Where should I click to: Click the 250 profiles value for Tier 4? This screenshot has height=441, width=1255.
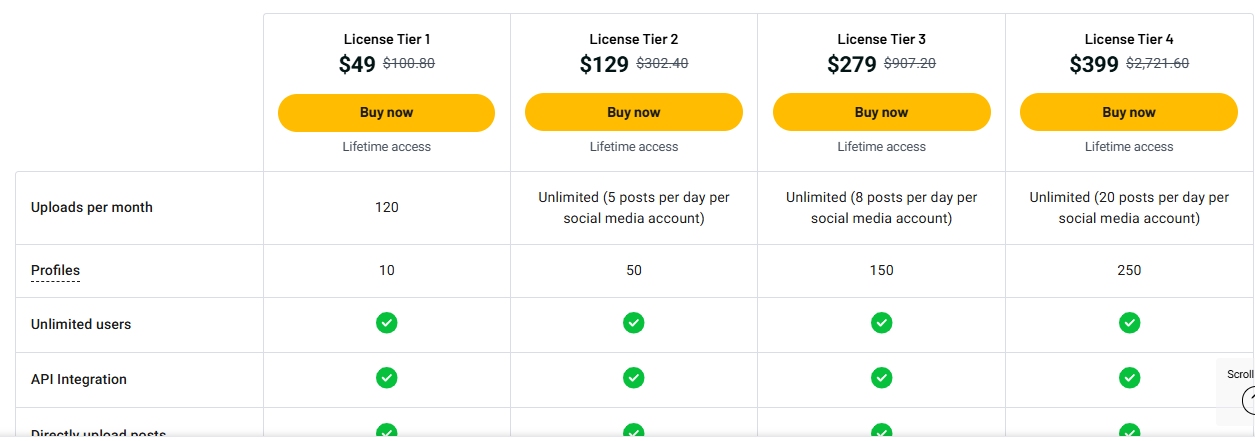1129,270
